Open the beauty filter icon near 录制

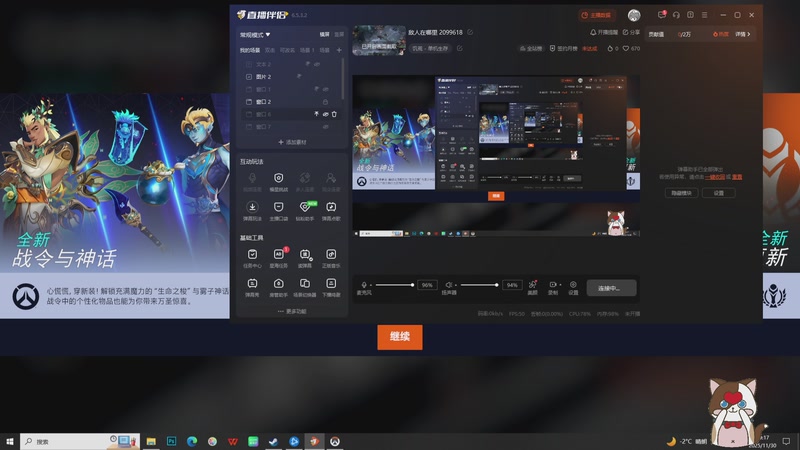(533, 284)
